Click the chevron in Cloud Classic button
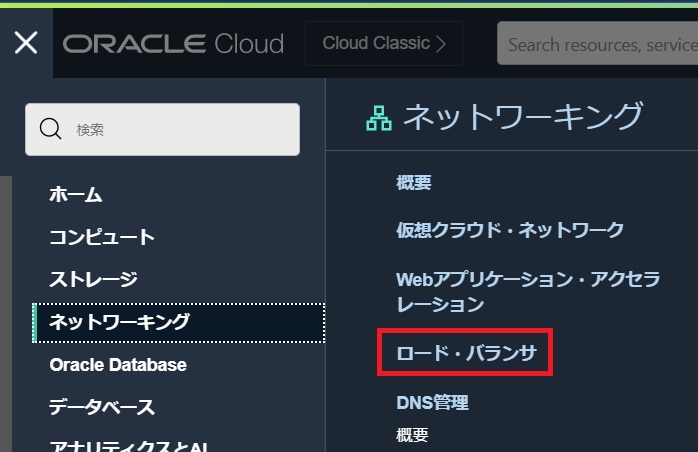 tap(441, 44)
